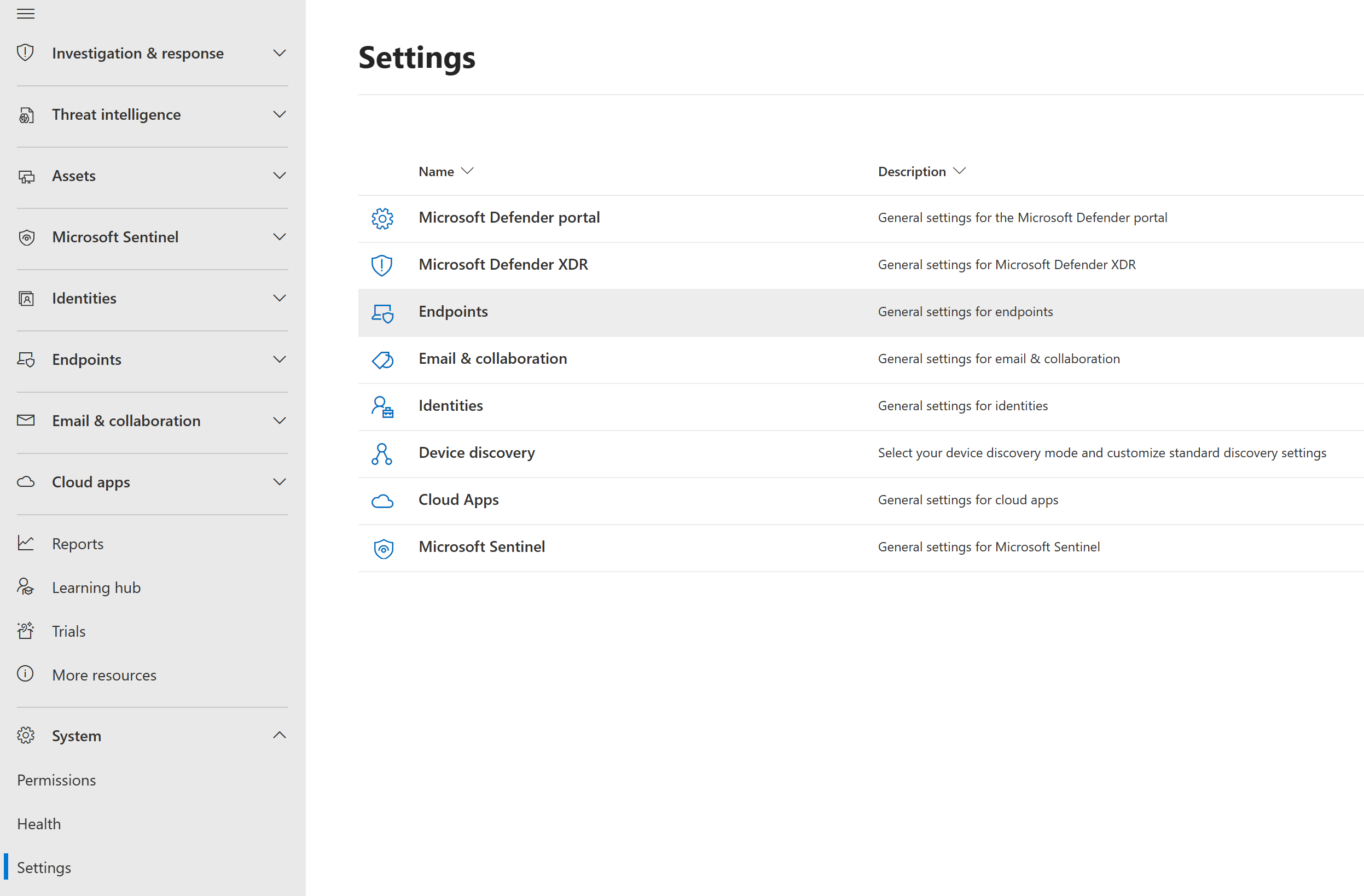The width and height of the screenshot is (1364, 896).
Task: Click the Email & collaboration icon
Action: pyautogui.click(x=382, y=358)
